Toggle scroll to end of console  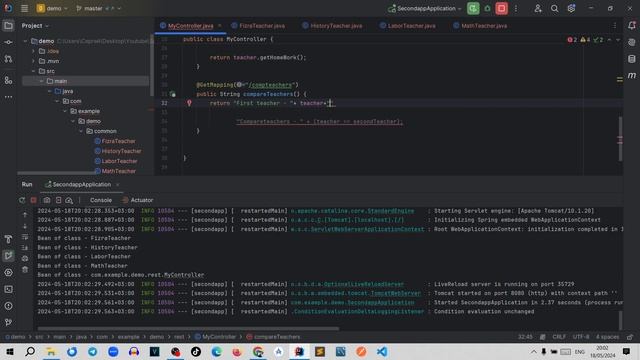click(x=25, y=247)
